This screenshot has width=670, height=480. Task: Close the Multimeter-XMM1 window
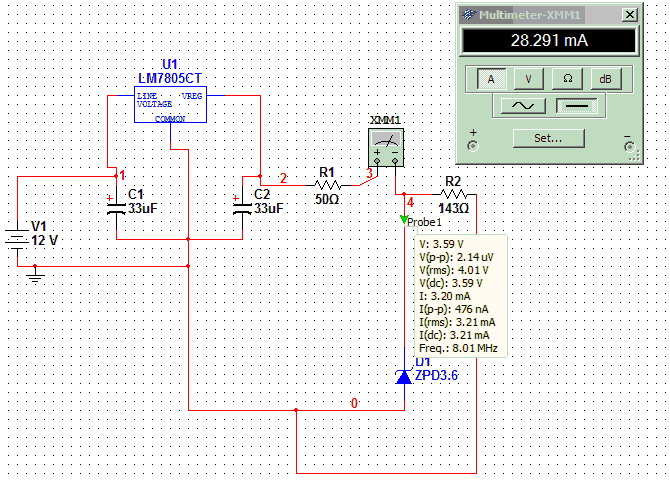pos(629,15)
